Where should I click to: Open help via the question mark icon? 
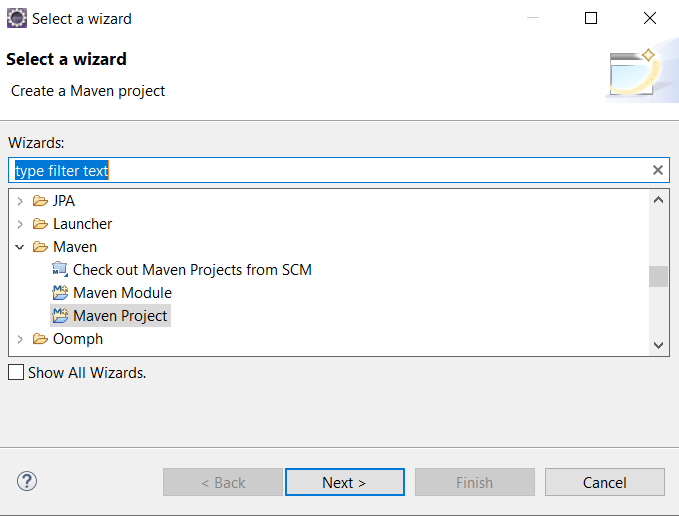pyautogui.click(x=27, y=481)
